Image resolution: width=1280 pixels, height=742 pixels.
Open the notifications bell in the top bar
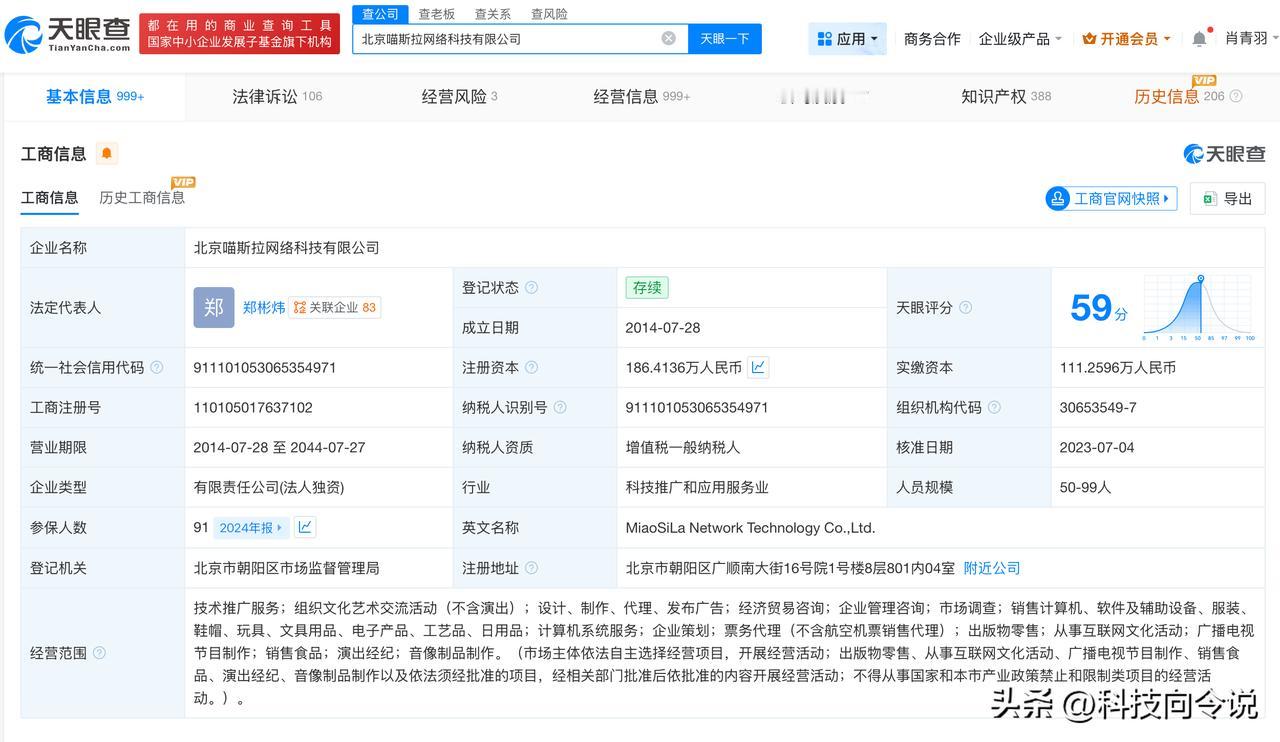[1199, 39]
